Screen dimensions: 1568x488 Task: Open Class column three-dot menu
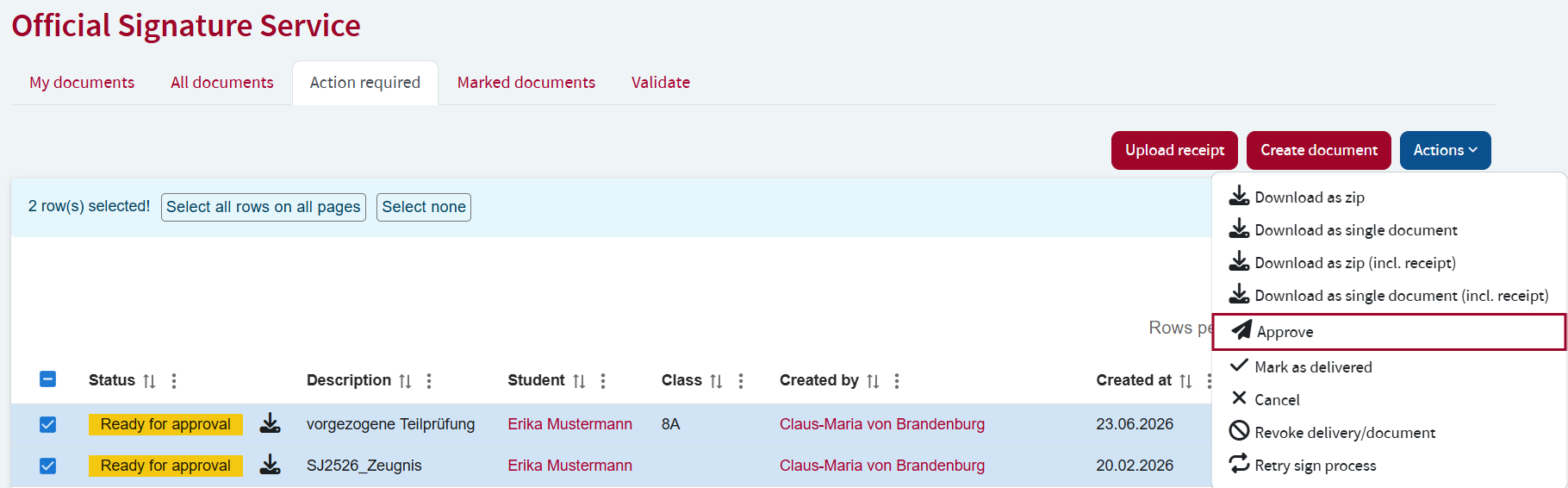[x=741, y=381]
